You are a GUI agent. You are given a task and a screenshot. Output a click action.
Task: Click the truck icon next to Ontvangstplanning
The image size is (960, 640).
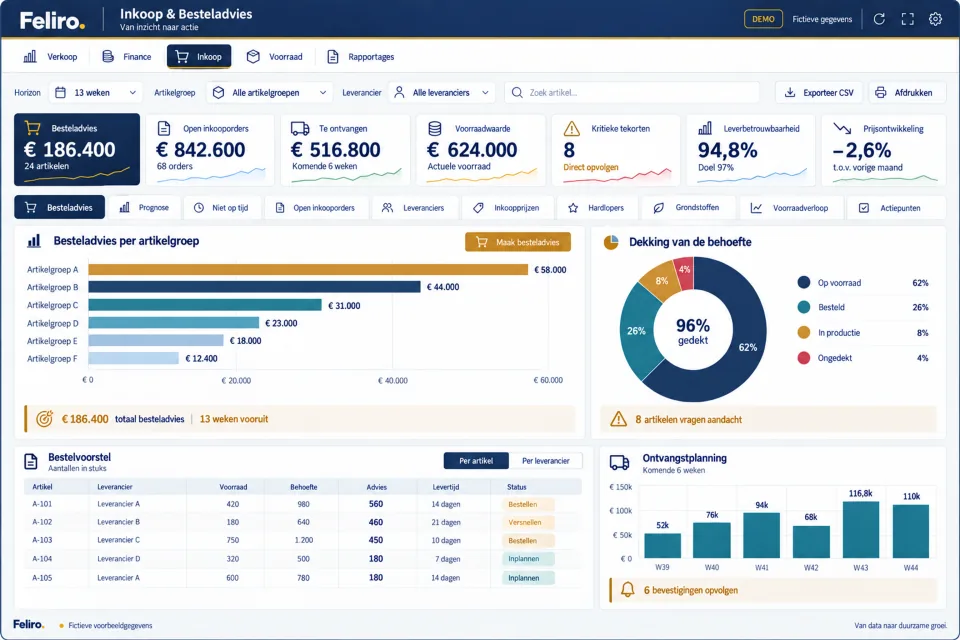pyautogui.click(x=620, y=463)
